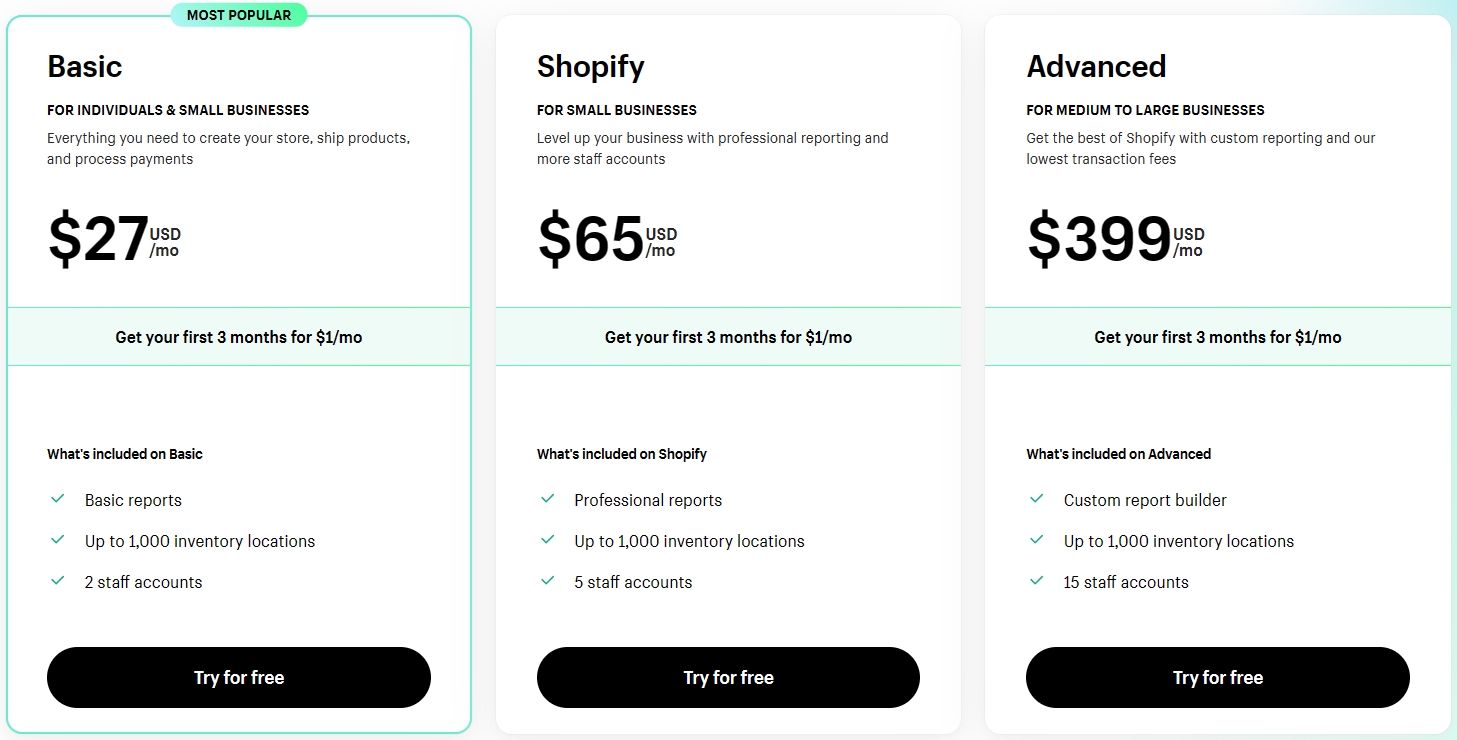Screen dimensions: 1457x740
Task: Click the checkmark beside Basic plan inventory locations
Action: 57,541
